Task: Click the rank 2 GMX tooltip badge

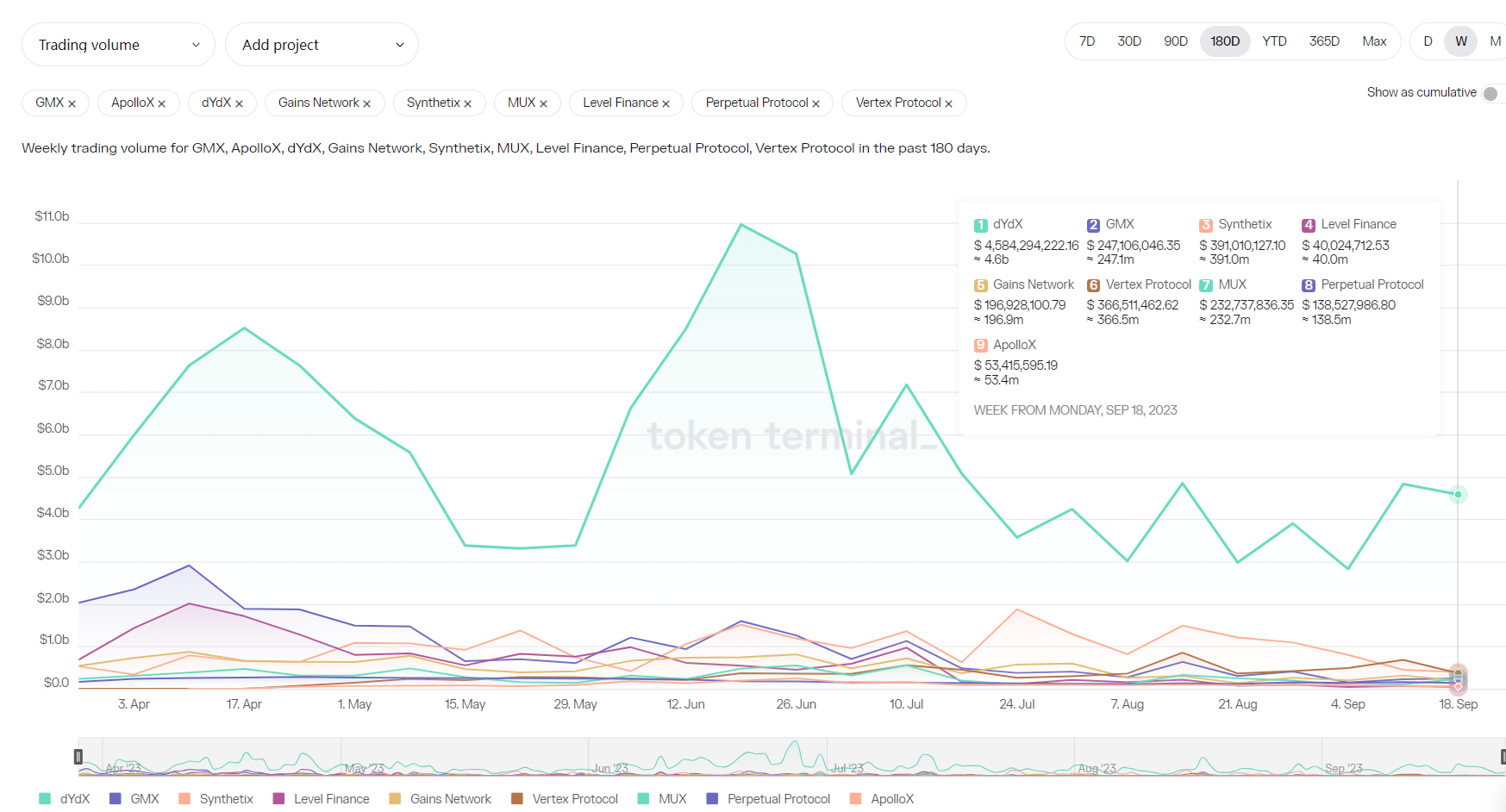Action: (1093, 225)
